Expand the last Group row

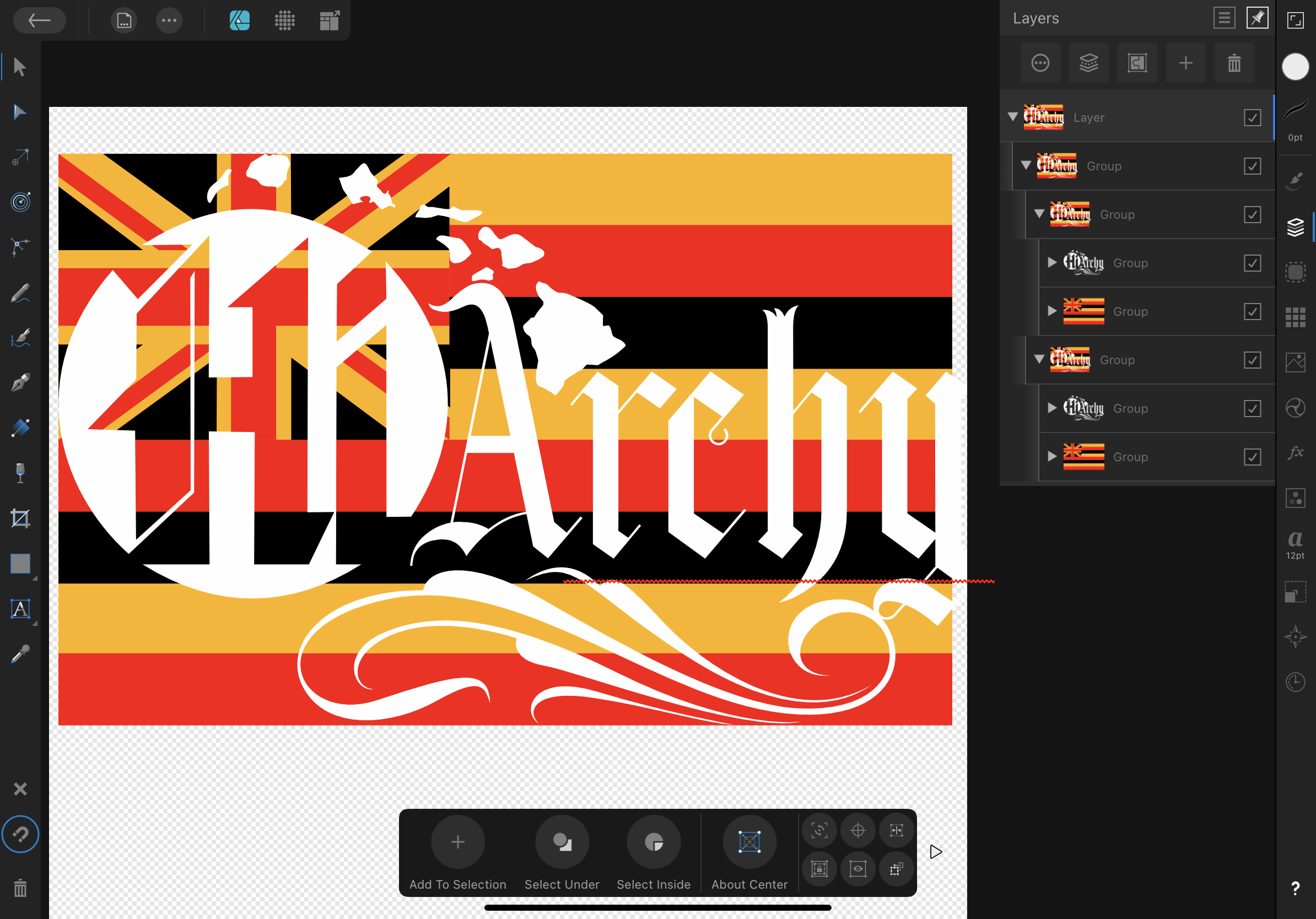[x=1052, y=457]
